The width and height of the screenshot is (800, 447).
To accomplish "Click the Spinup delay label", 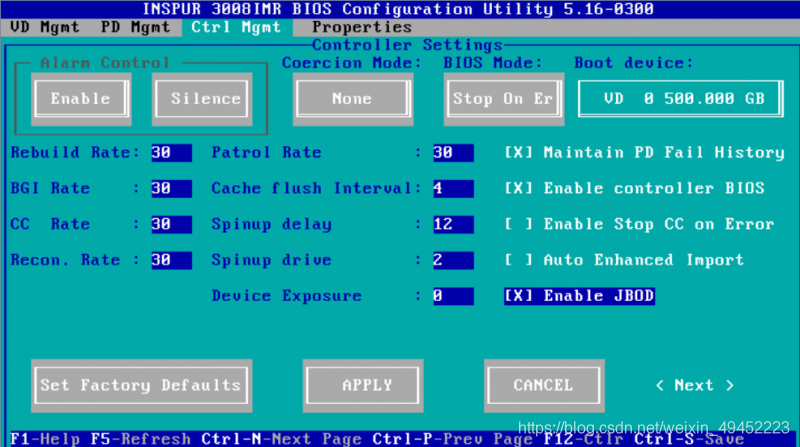I will click(271, 224).
